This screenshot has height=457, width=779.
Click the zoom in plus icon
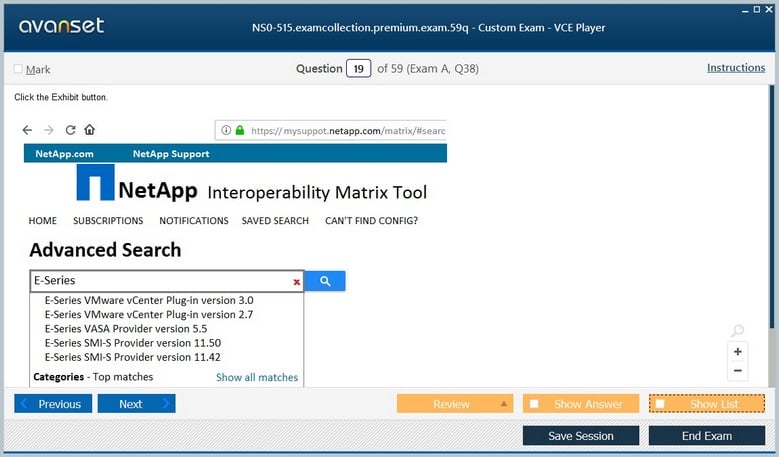pos(738,352)
